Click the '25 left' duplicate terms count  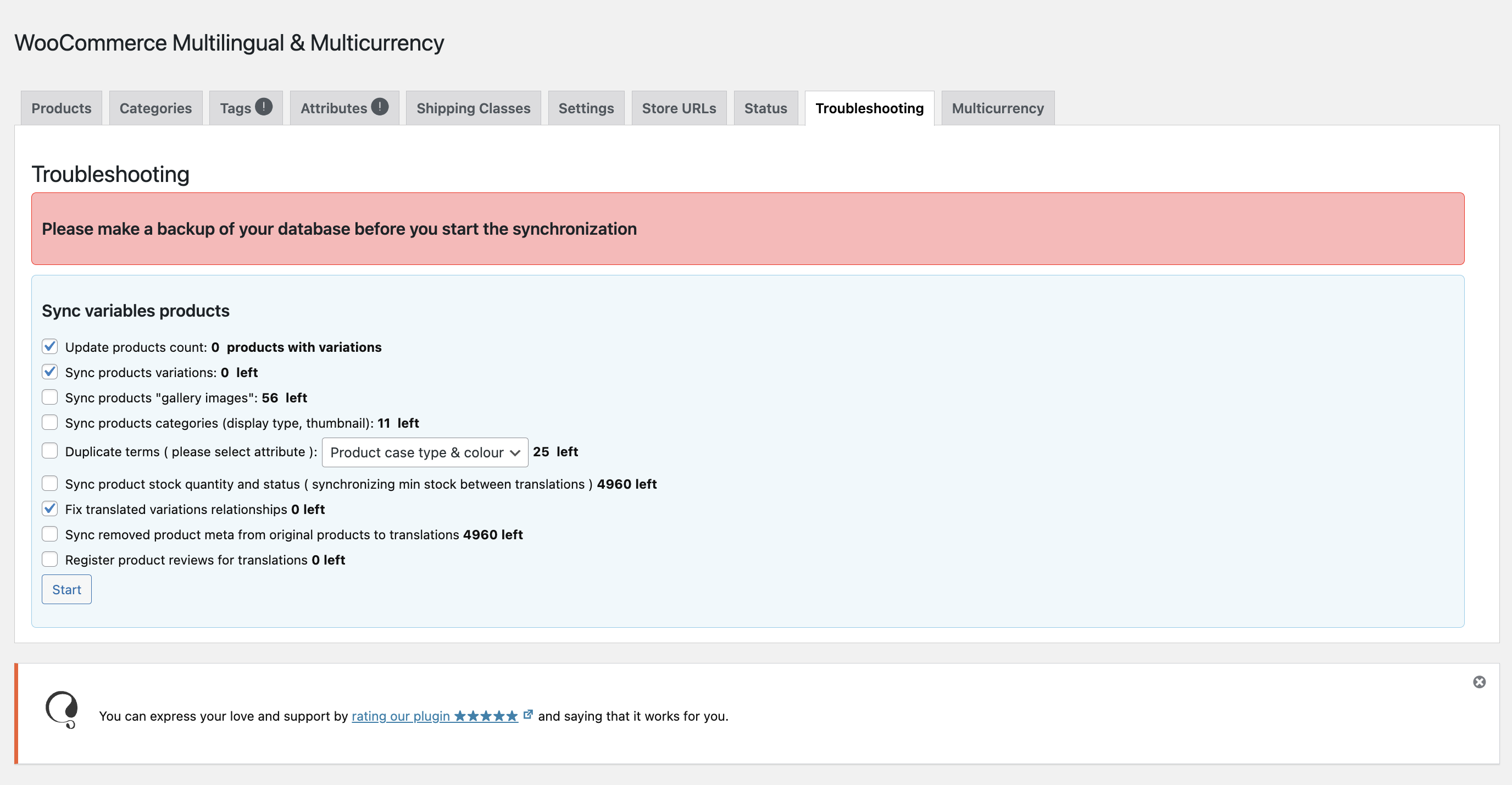click(x=555, y=451)
